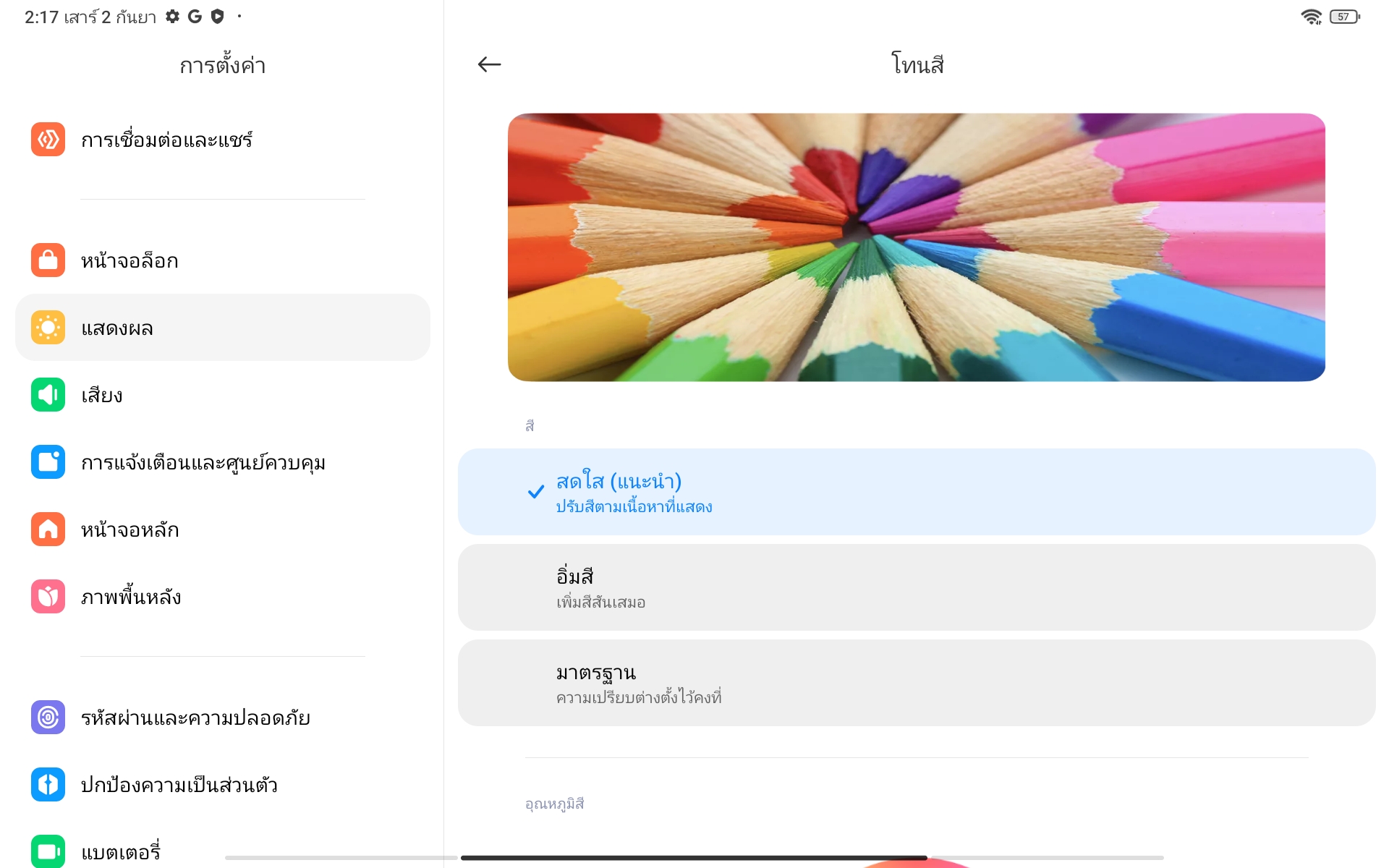Tap the status bar clock 2:17

click(x=41, y=17)
